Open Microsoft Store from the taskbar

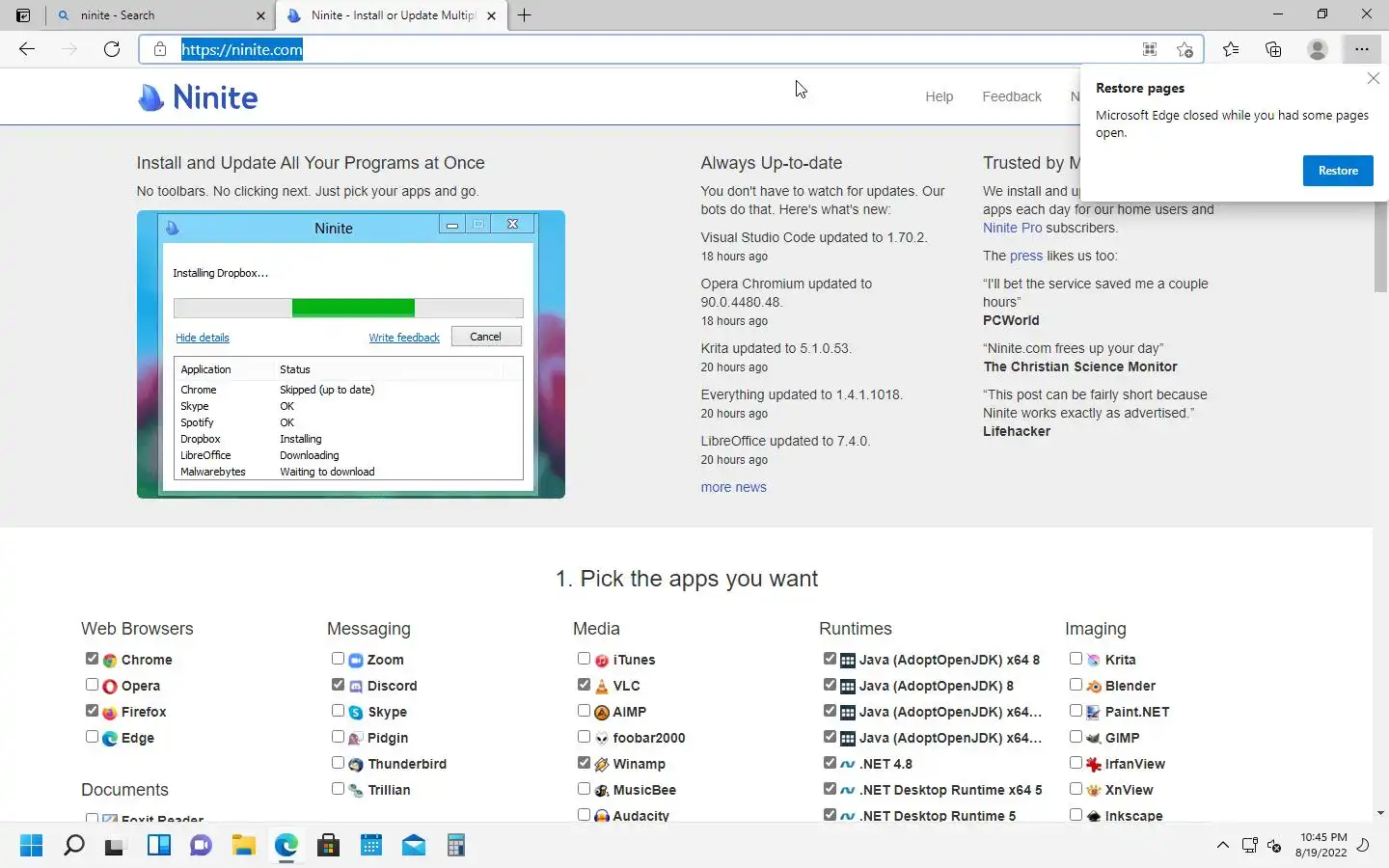coord(328,846)
